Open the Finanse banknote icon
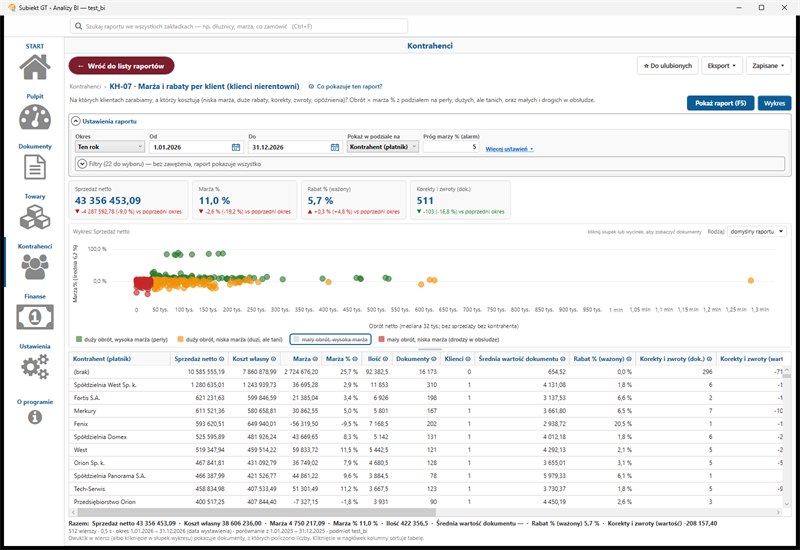This screenshot has width=800, height=550. pyautogui.click(x=35, y=317)
